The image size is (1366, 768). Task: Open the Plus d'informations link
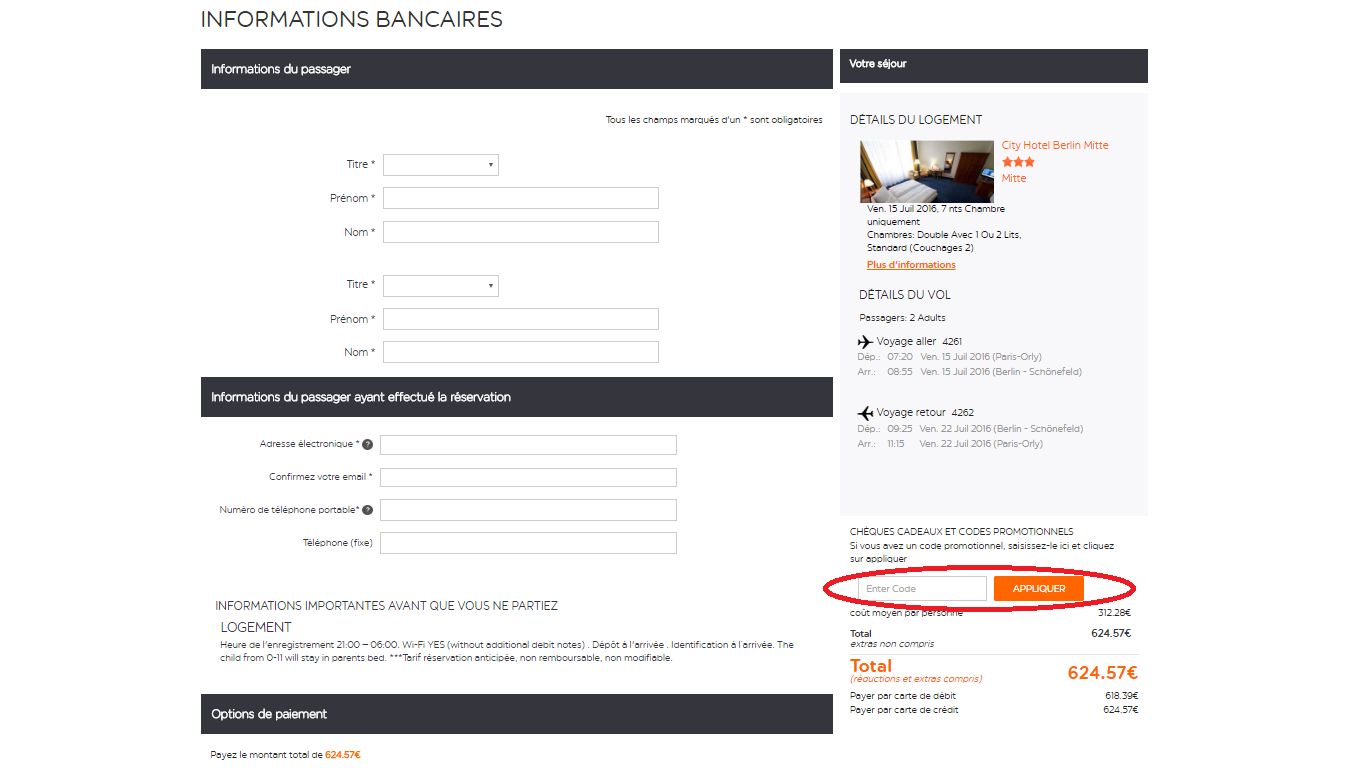(x=910, y=264)
